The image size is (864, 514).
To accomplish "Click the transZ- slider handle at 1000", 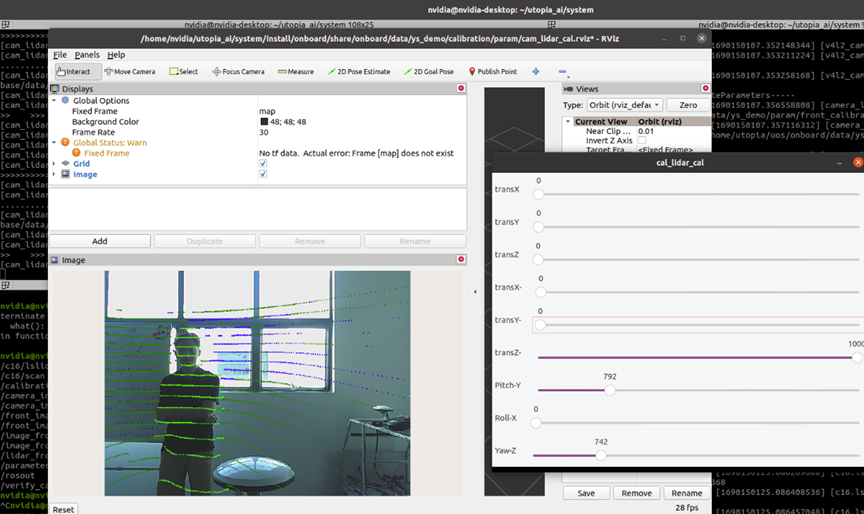I will pyautogui.click(x=857, y=358).
